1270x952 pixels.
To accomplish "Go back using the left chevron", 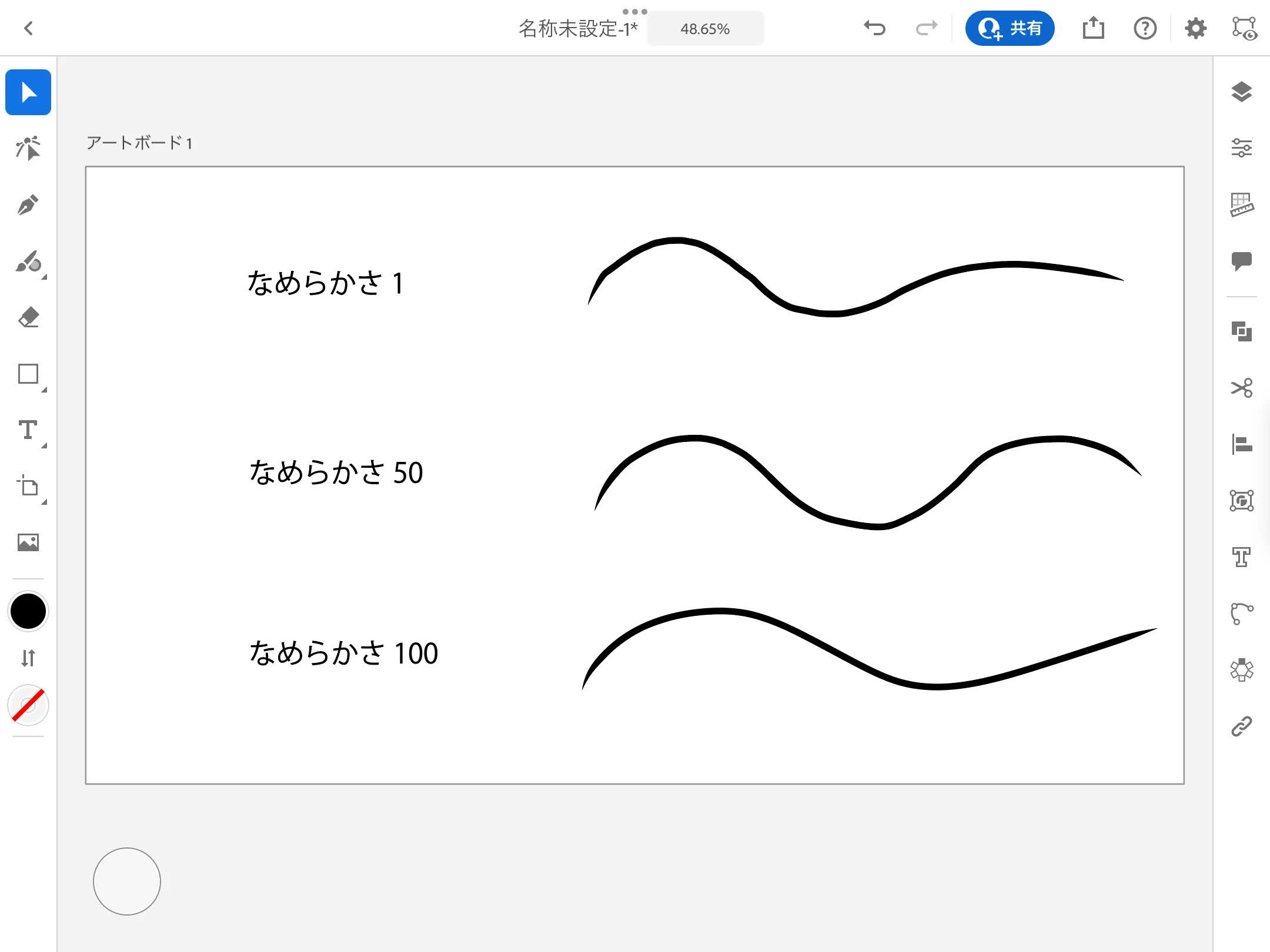I will (28, 28).
